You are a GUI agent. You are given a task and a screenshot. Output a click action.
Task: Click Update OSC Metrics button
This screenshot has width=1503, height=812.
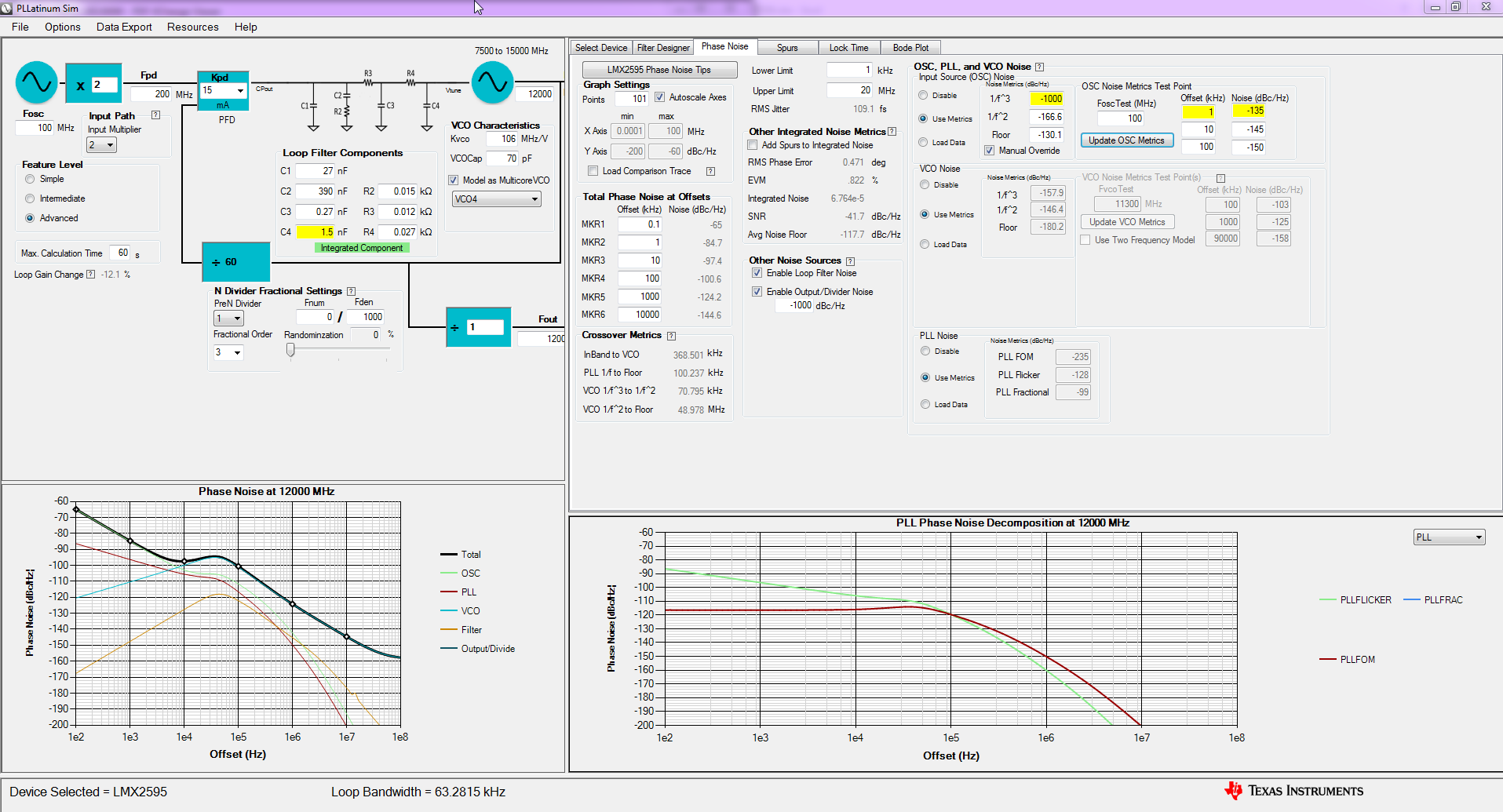[x=1126, y=140]
